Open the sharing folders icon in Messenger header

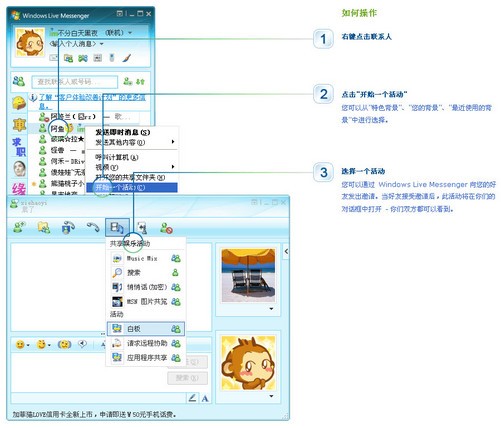[68, 58]
